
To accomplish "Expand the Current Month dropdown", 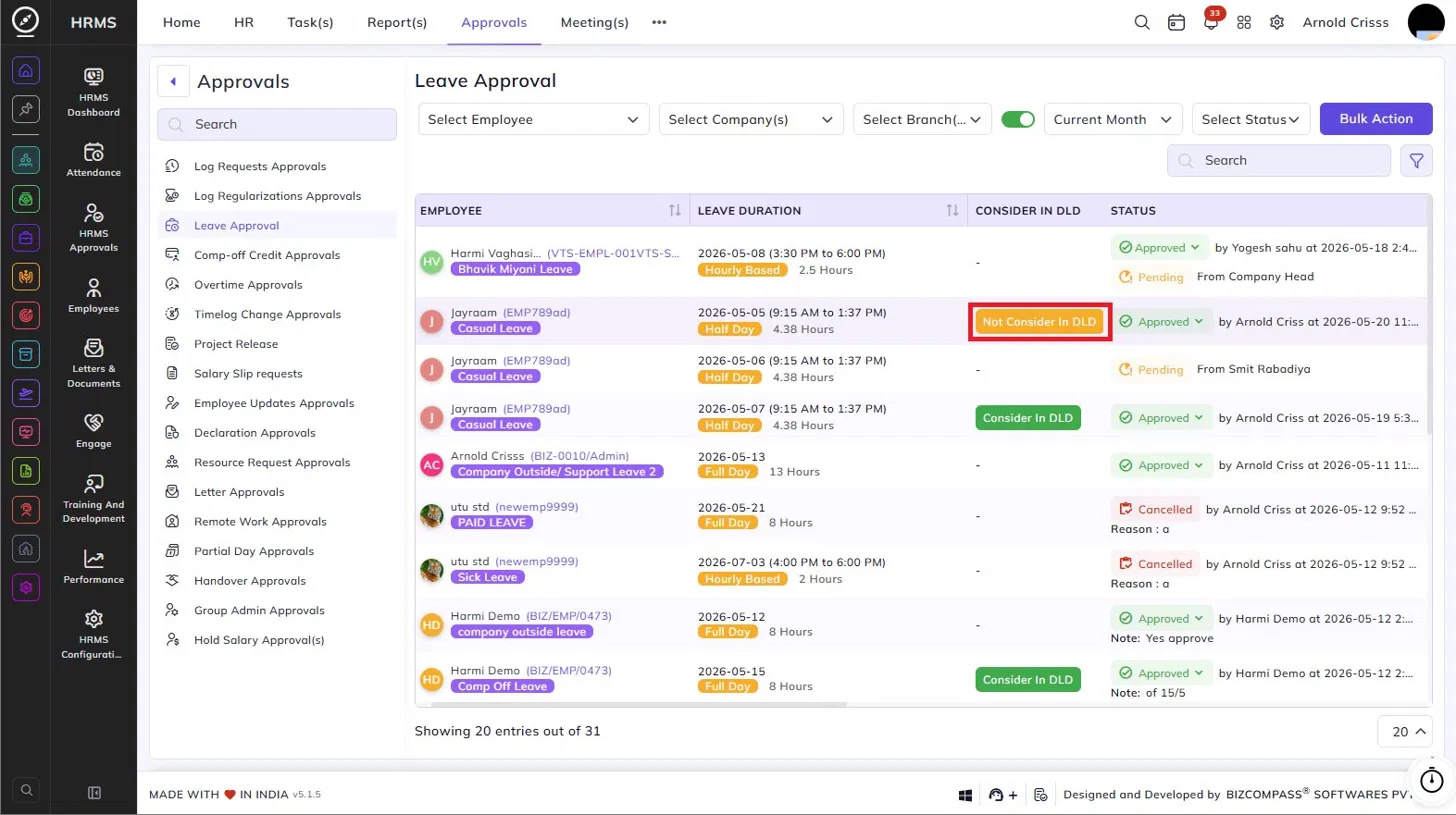I will coord(1113,119).
